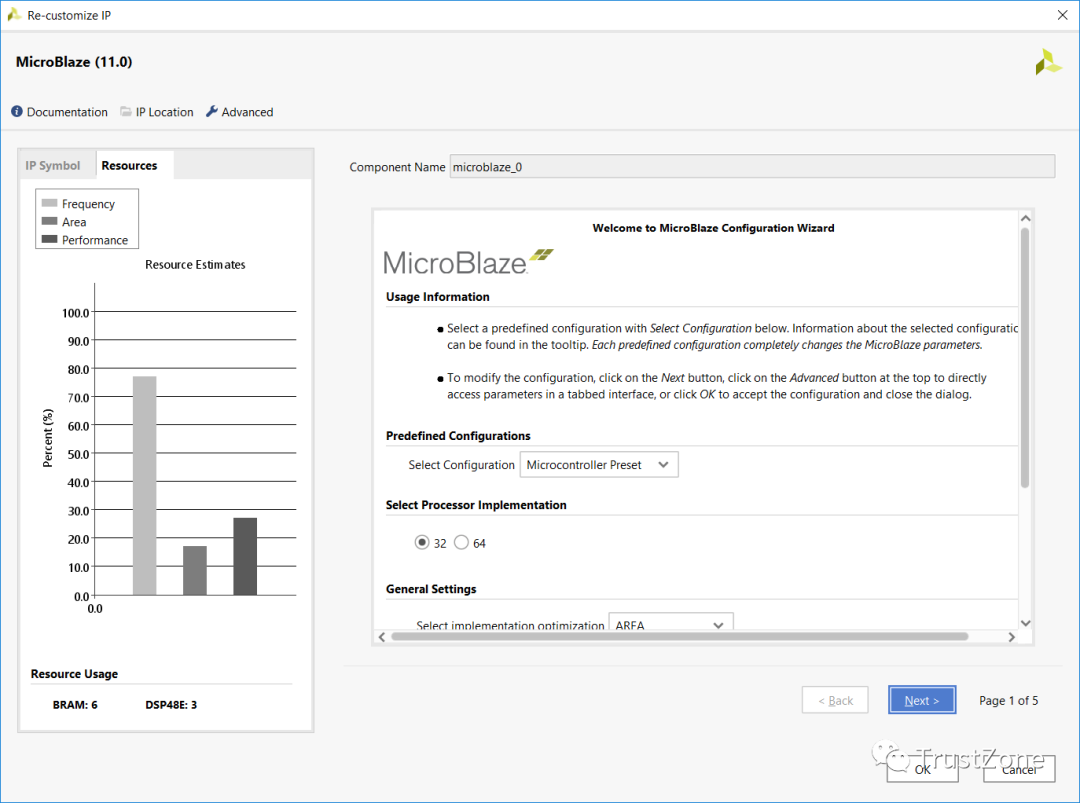Click the Xilinx logo at top right
1080x803 pixels.
coord(1048,62)
